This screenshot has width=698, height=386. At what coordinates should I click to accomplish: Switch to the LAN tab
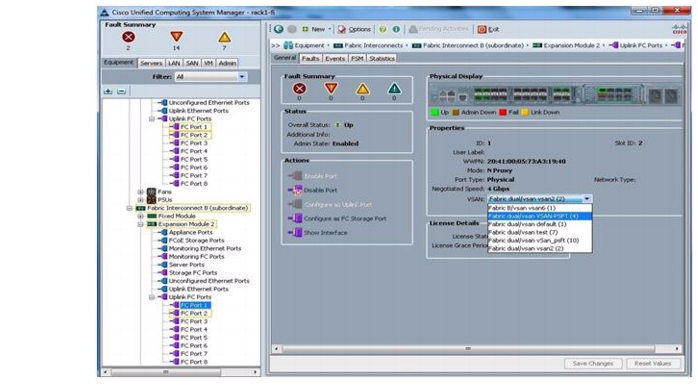(174, 63)
